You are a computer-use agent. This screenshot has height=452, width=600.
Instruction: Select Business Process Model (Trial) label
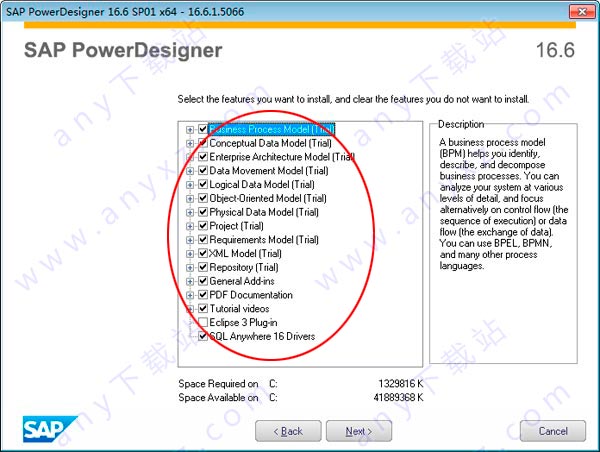point(272,129)
